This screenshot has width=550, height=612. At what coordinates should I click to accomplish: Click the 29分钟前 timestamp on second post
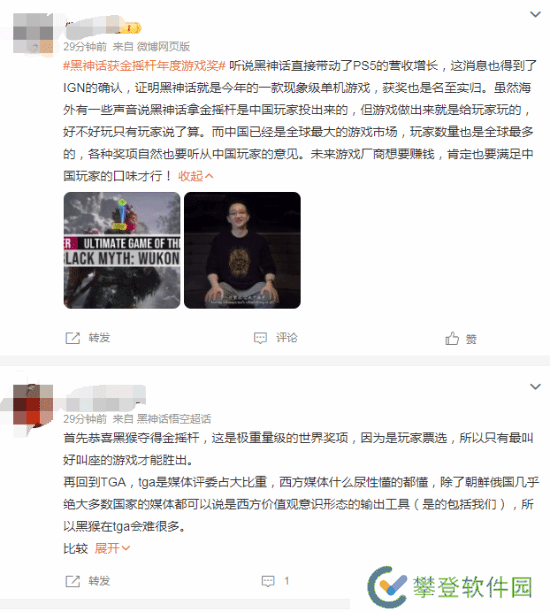coord(85,419)
